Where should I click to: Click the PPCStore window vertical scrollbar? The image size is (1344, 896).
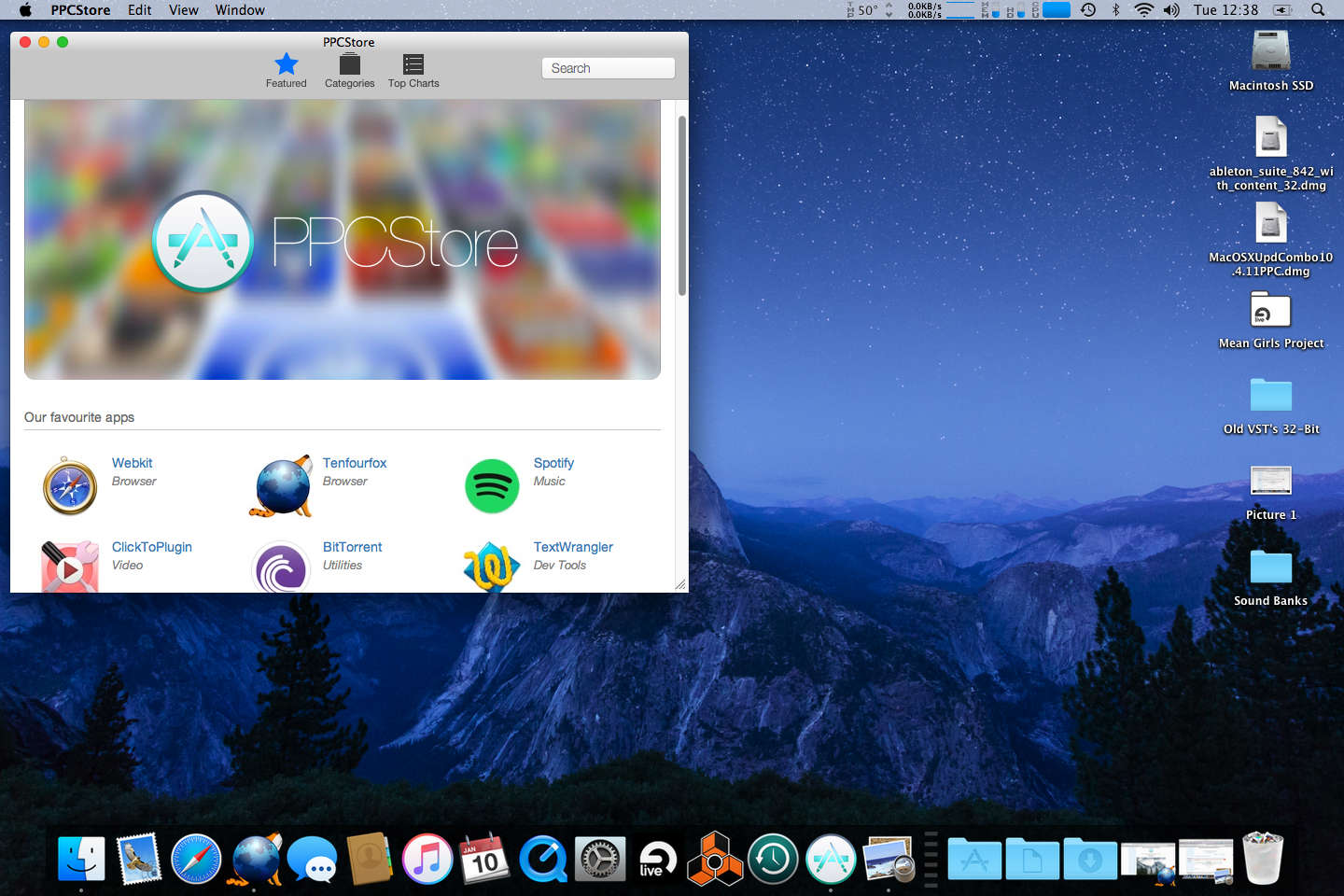click(682, 205)
